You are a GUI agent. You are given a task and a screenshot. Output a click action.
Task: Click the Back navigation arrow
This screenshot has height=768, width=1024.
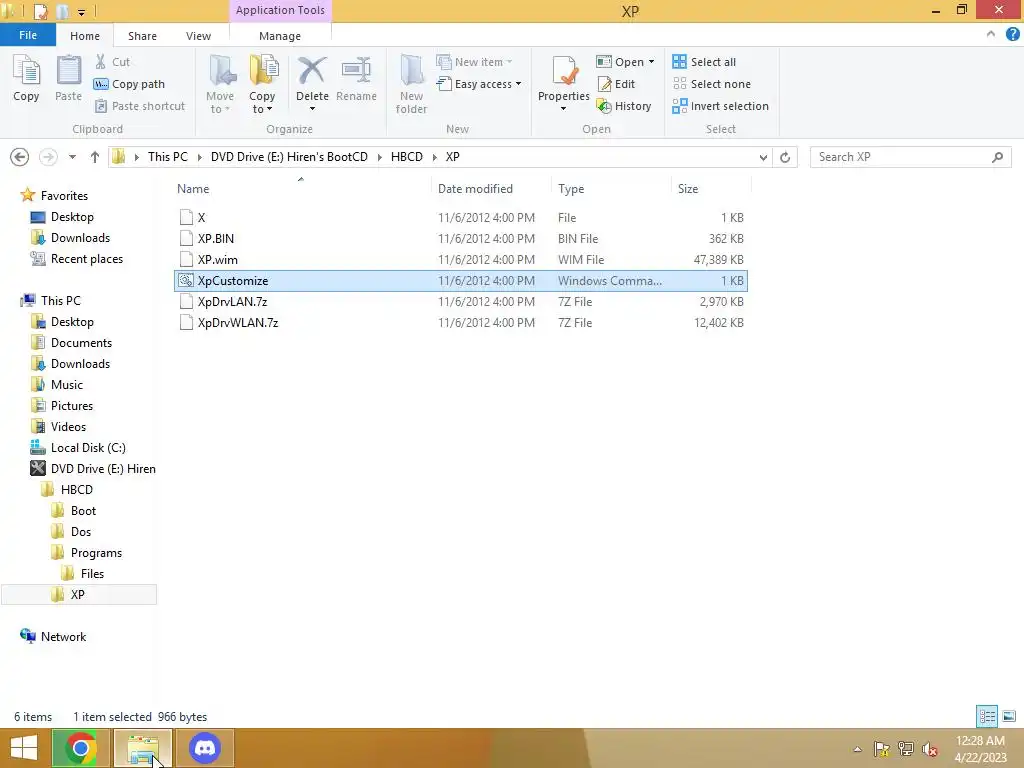(x=20, y=157)
